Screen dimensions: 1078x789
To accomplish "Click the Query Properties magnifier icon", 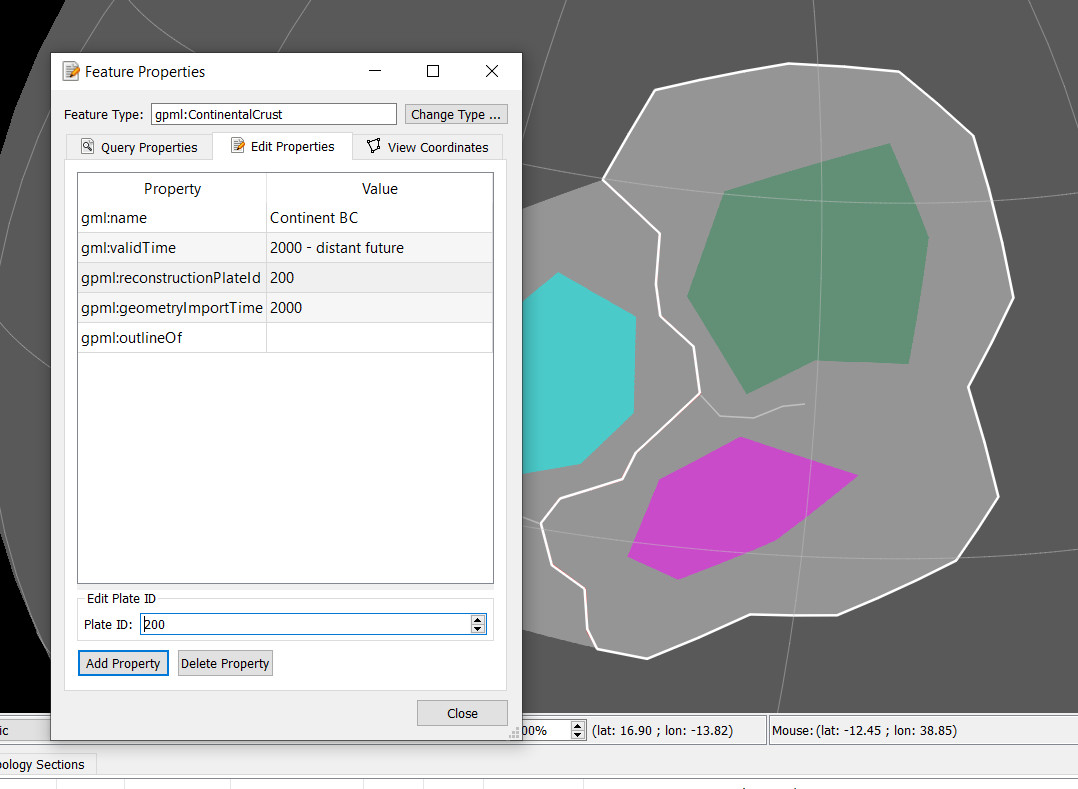I will (87, 146).
